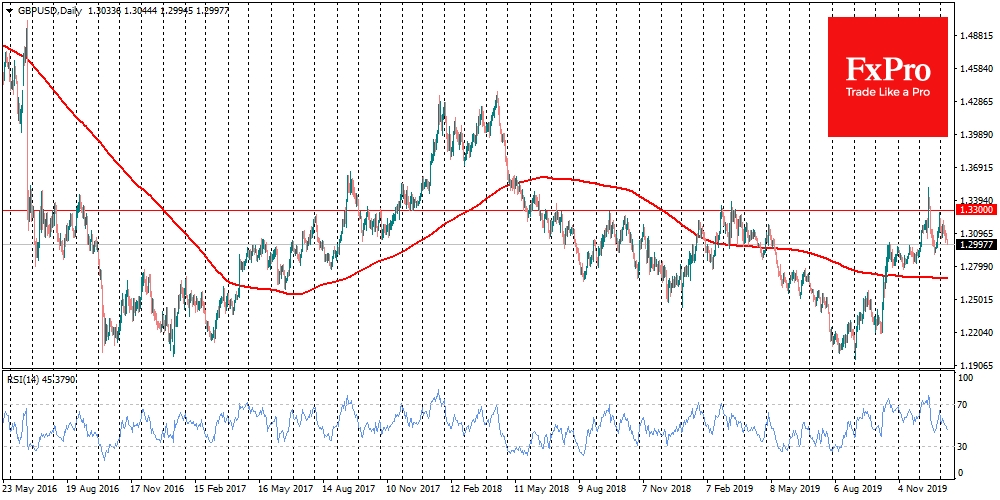
Task: Click the RSI scale value 100
Action: 967,378
